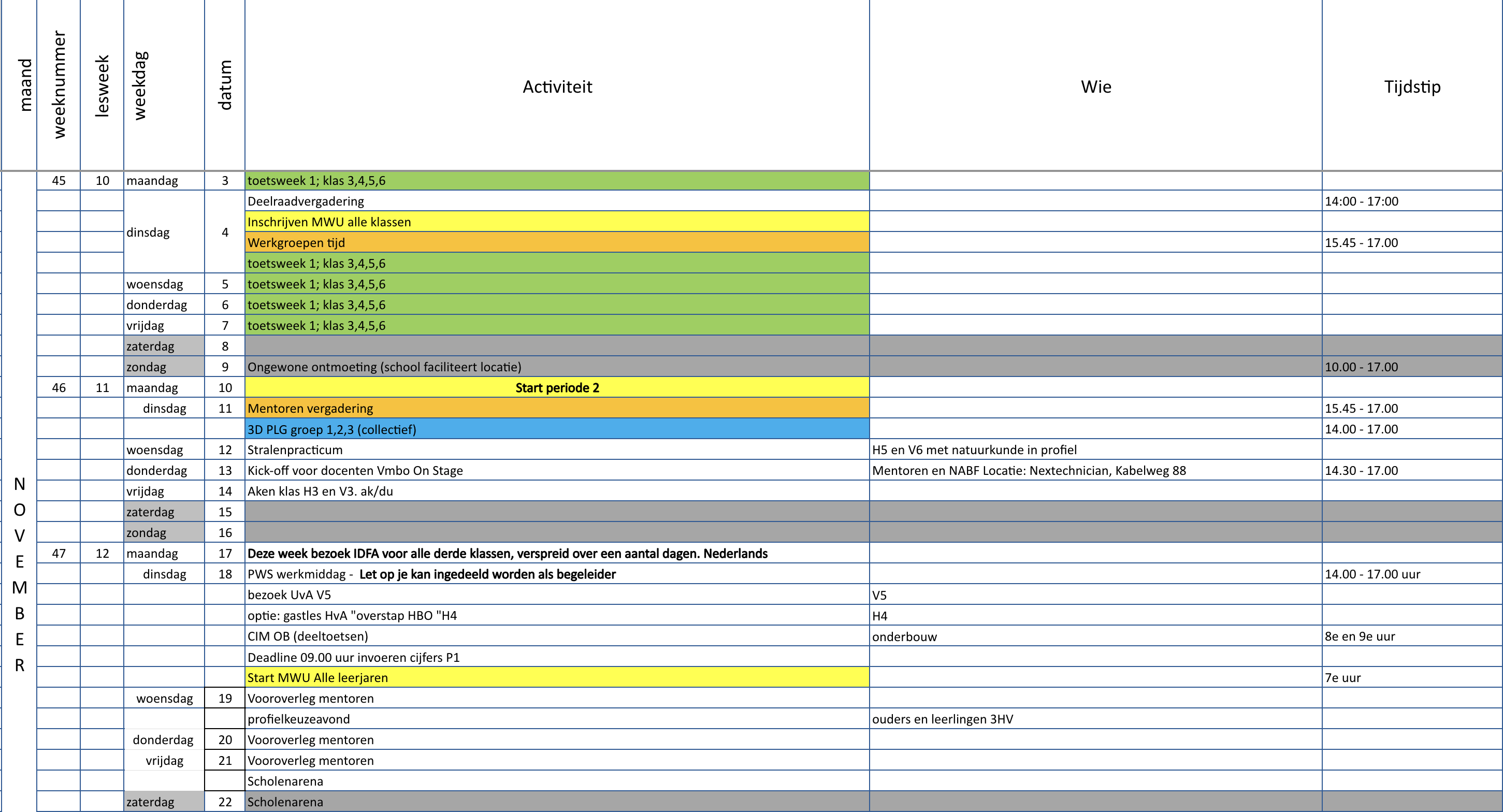Select the profielkeuzeavond activity cell
Image resolution: width=1503 pixels, height=812 pixels.
(x=557, y=719)
